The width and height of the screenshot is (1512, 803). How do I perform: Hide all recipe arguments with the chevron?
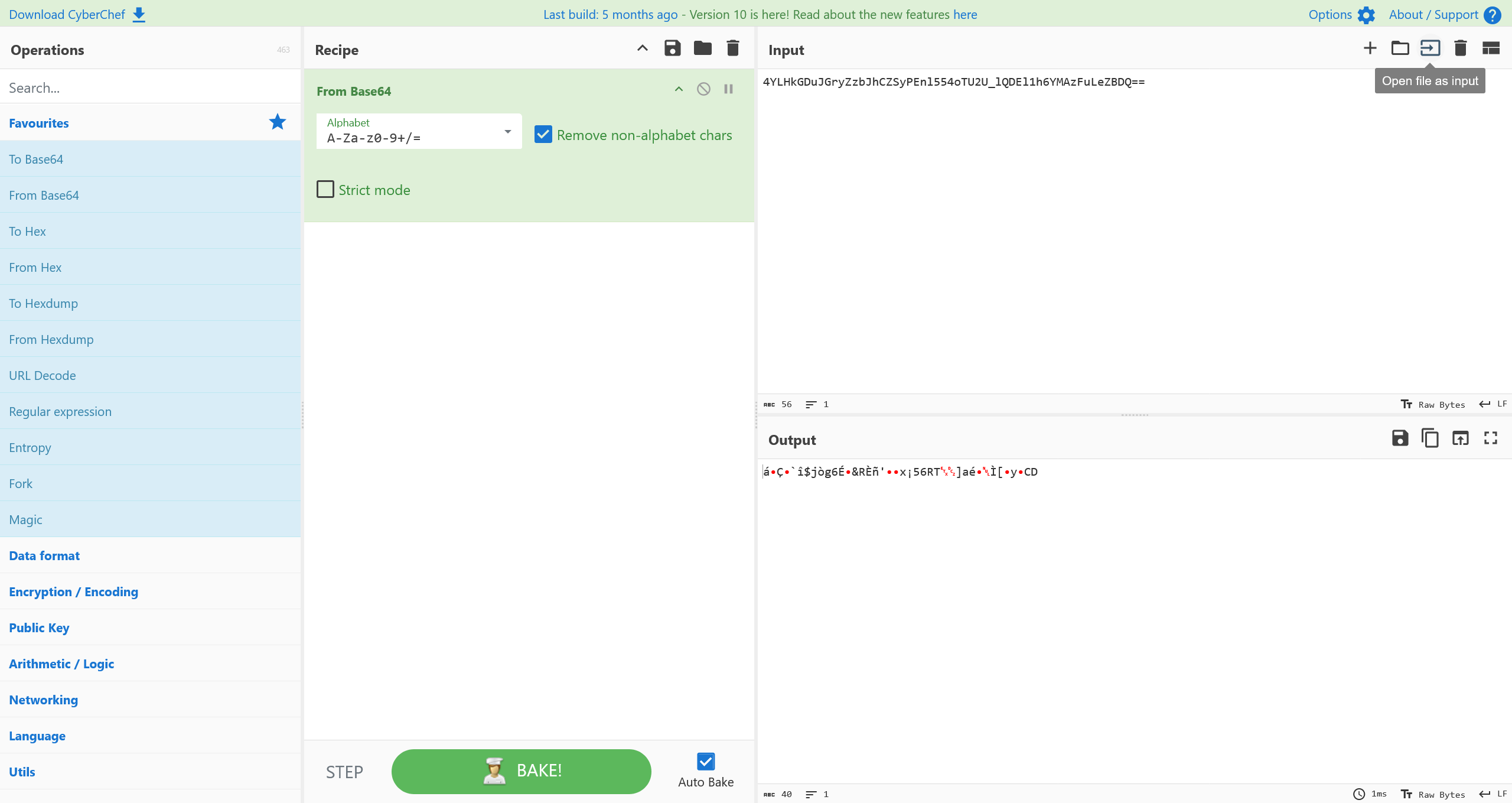pos(642,48)
